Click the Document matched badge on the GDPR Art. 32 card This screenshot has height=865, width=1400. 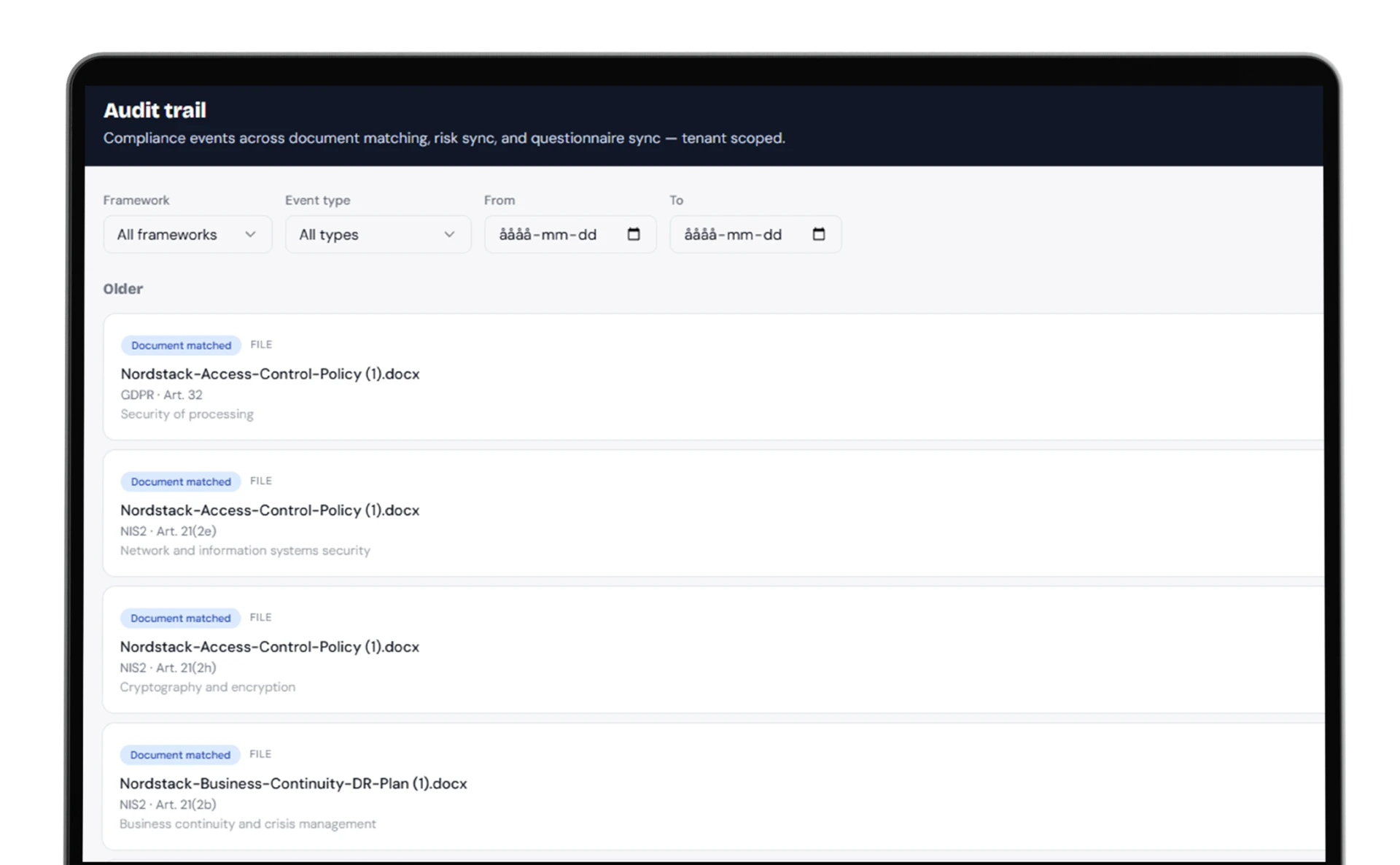coord(181,345)
